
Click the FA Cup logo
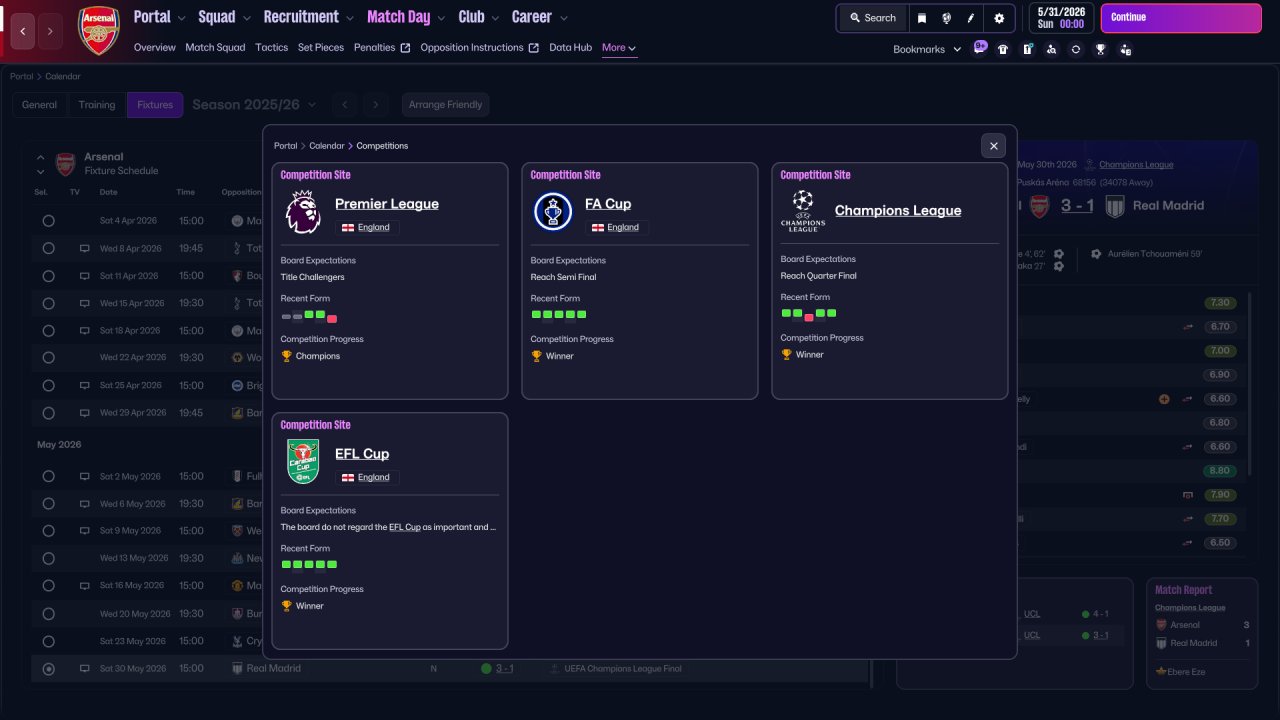pyautogui.click(x=553, y=212)
